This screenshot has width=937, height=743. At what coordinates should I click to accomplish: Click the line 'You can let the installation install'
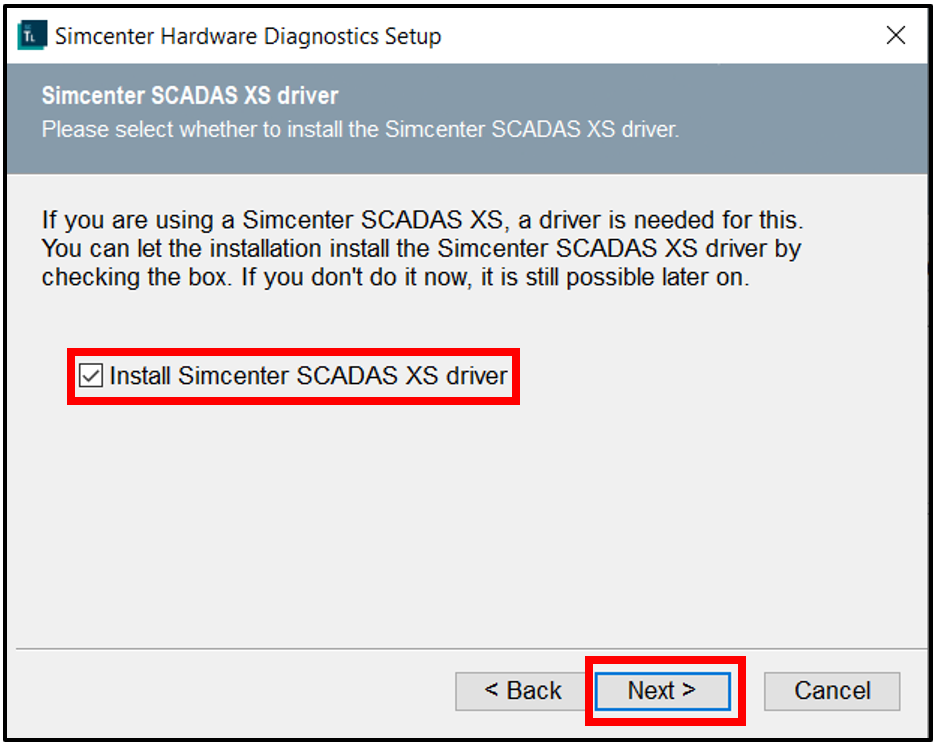click(x=420, y=247)
